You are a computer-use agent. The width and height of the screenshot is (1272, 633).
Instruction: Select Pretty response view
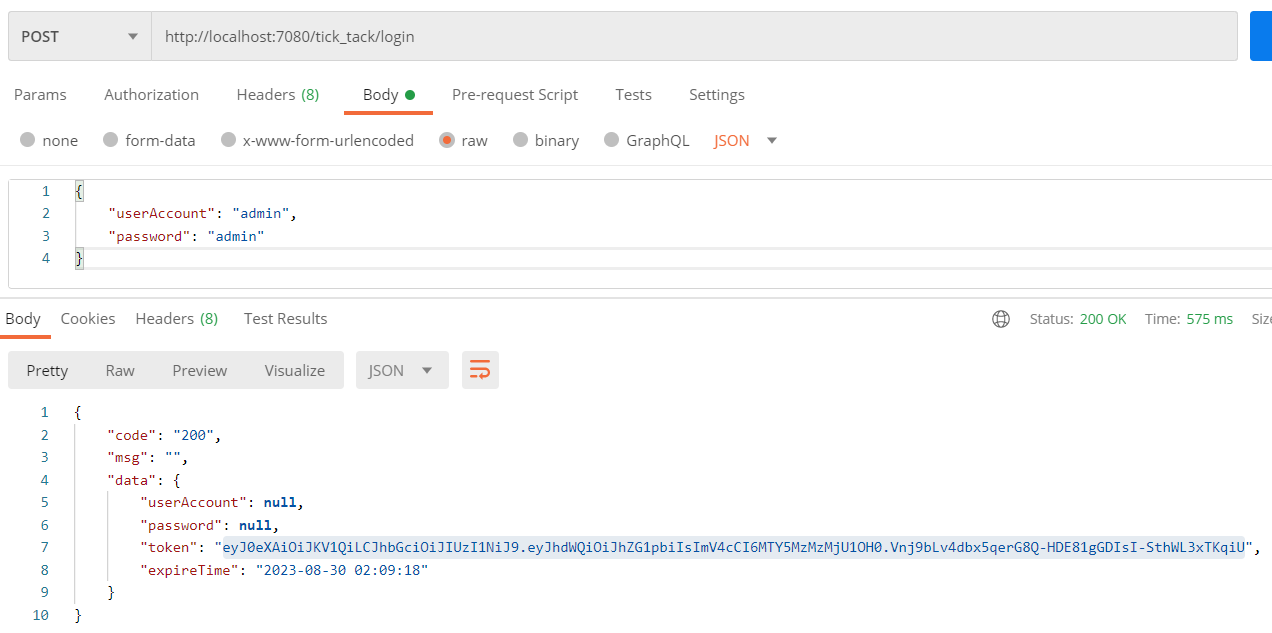click(47, 370)
